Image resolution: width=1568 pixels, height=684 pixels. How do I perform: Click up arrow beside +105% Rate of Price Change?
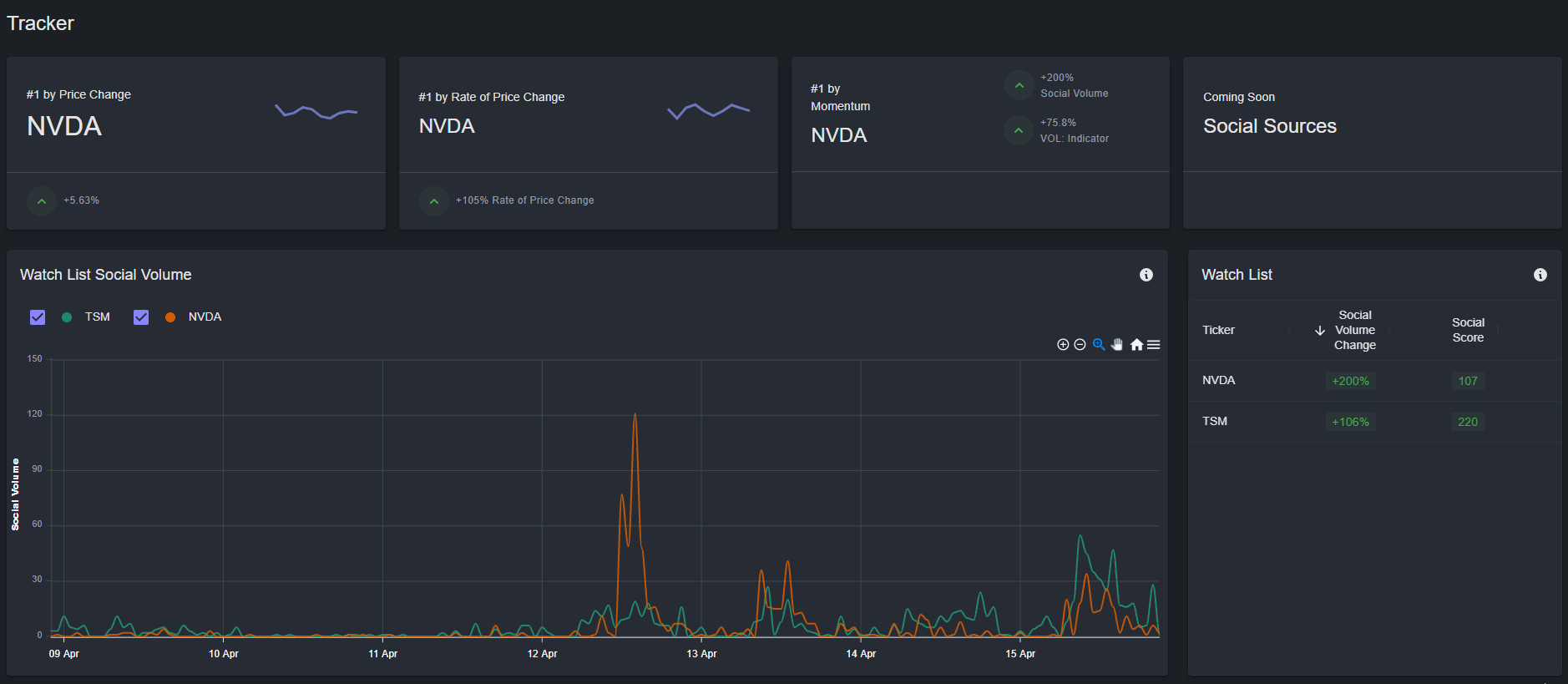point(434,201)
